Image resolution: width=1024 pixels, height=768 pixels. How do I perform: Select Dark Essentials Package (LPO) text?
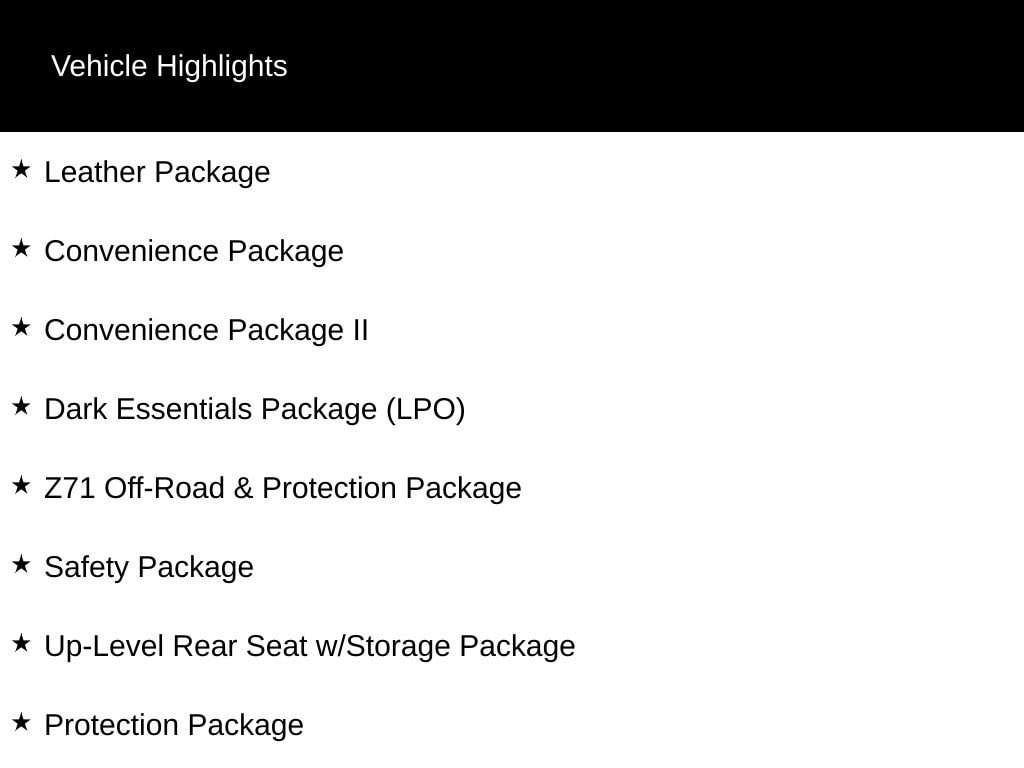[255, 409]
